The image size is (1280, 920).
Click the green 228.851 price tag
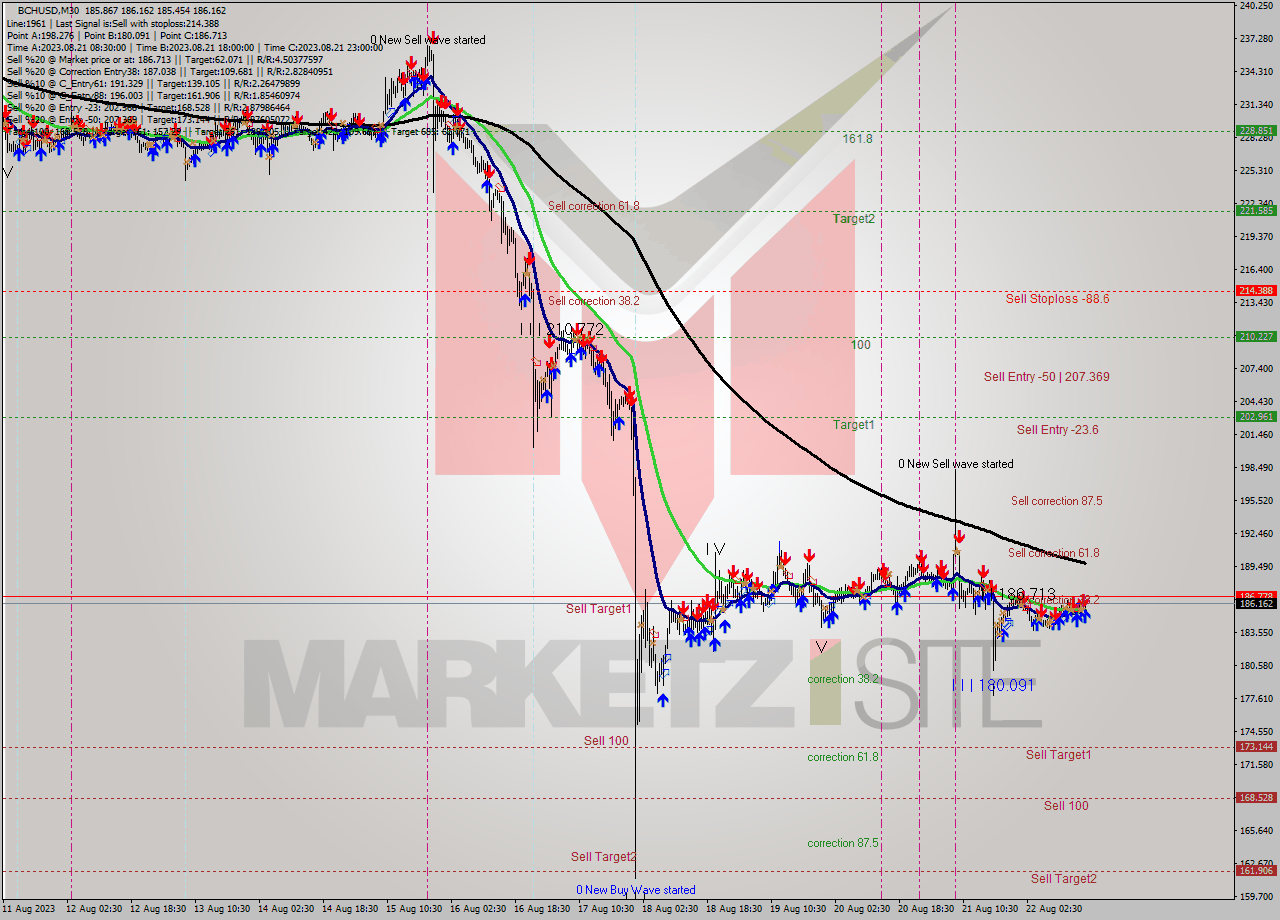(x=1256, y=130)
